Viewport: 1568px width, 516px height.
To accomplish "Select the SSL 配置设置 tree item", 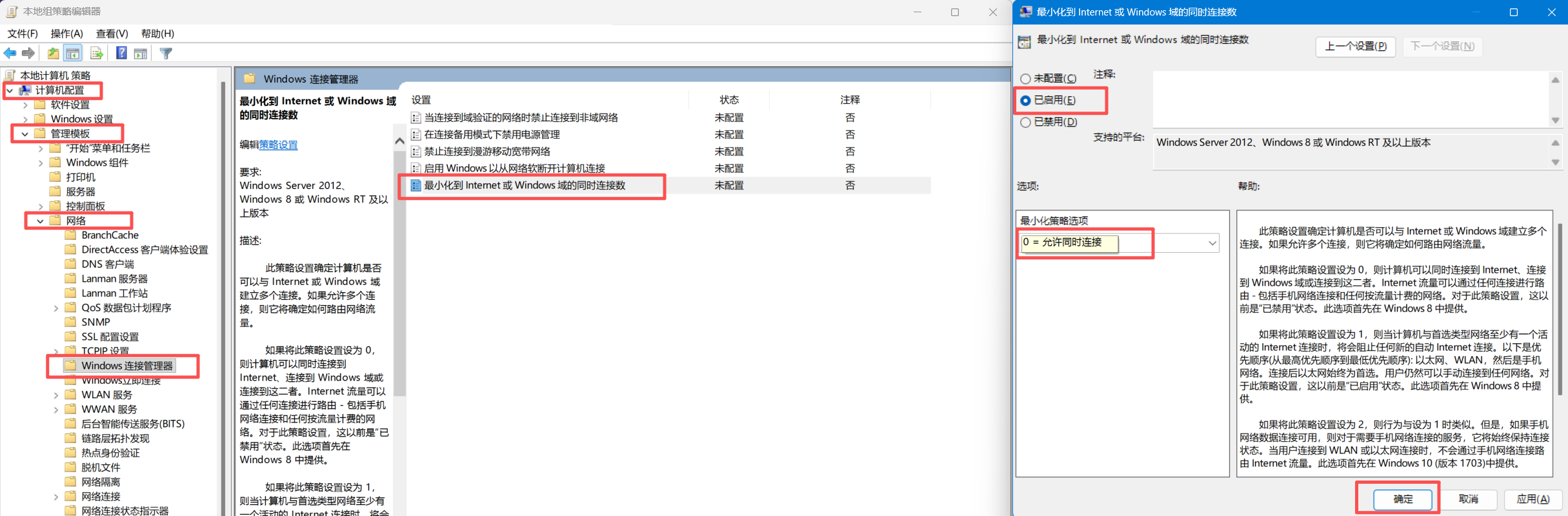I will (110, 337).
